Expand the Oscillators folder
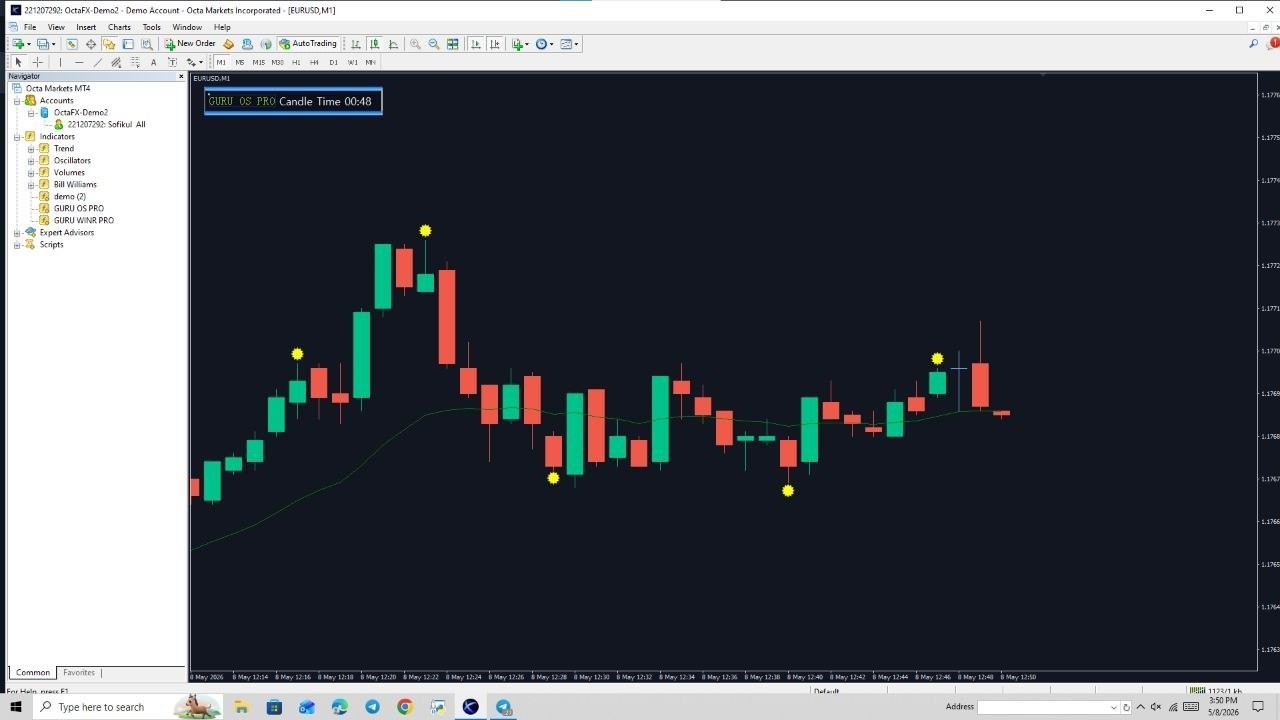This screenshot has width=1280, height=720. pos(31,160)
